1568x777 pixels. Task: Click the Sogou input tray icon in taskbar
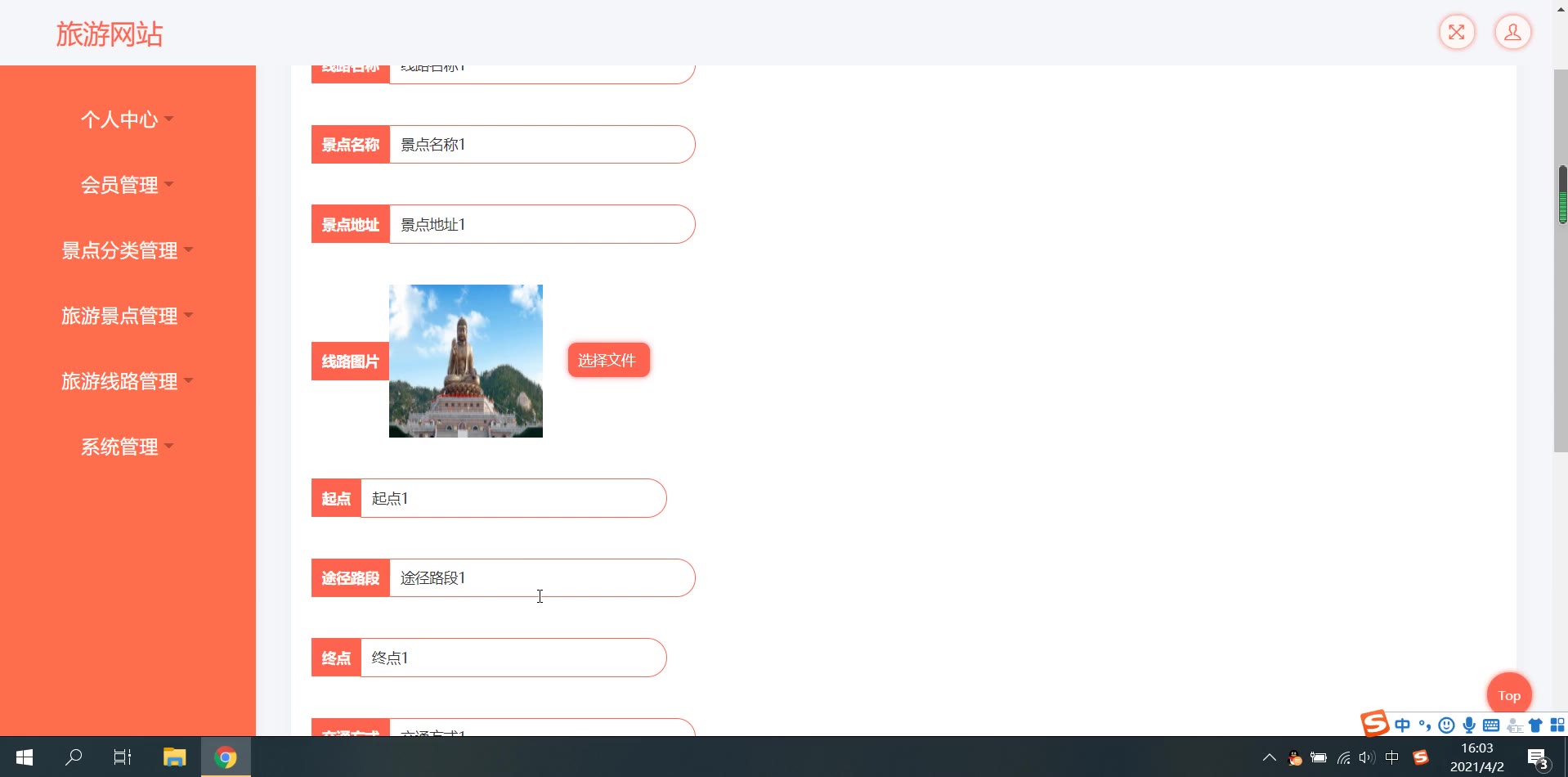tap(1421, 757)
